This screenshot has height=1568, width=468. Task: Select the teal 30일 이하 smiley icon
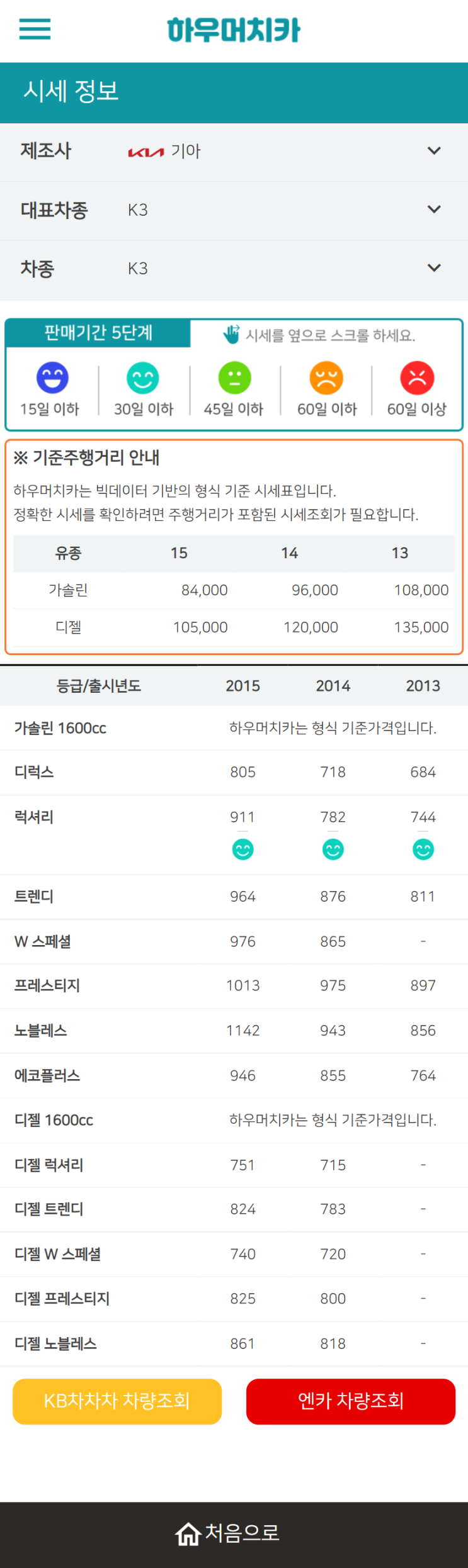[143, 378]
